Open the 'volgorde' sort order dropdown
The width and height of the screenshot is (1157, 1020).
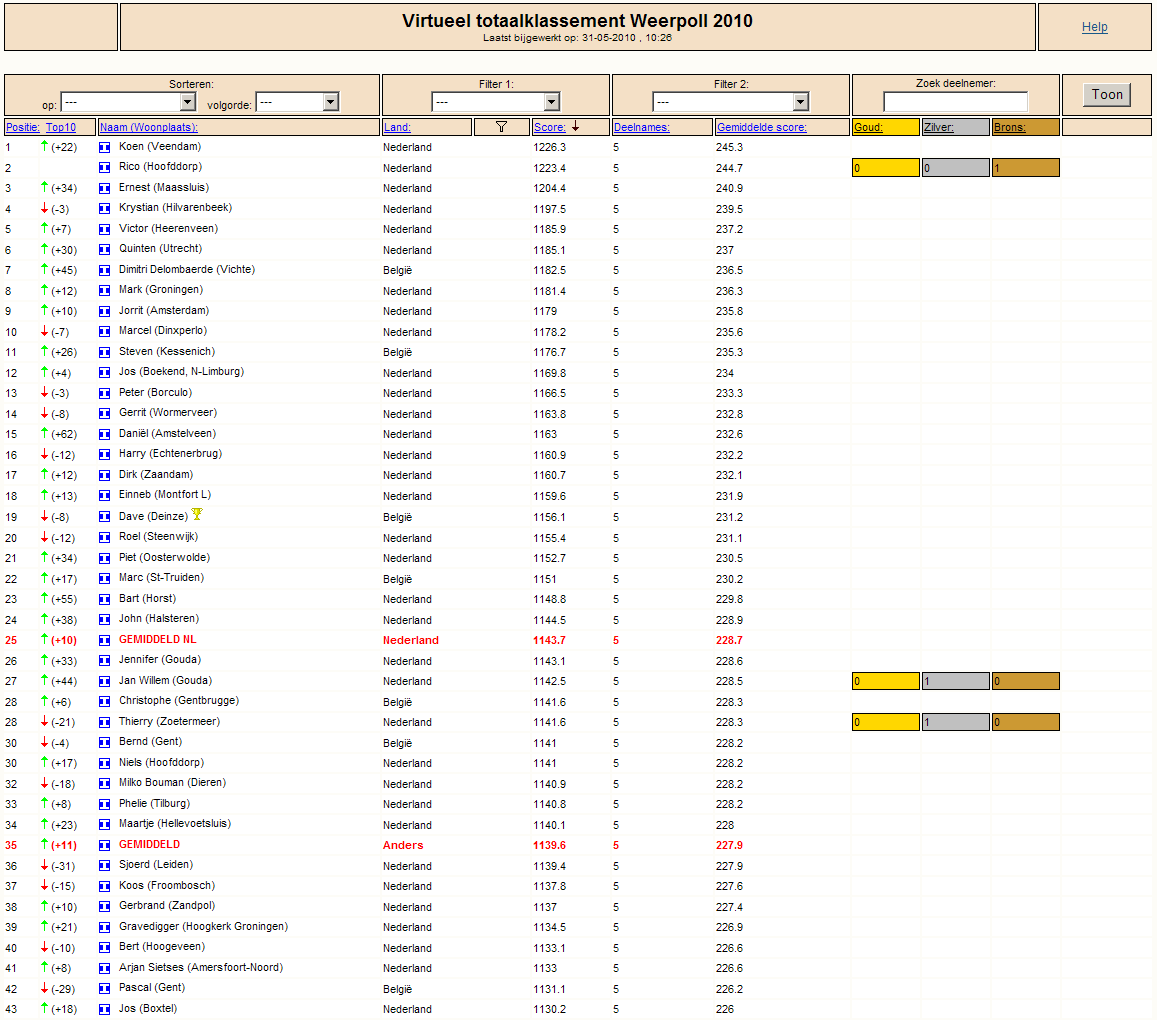pyautogui.click(x=297, y=102)
